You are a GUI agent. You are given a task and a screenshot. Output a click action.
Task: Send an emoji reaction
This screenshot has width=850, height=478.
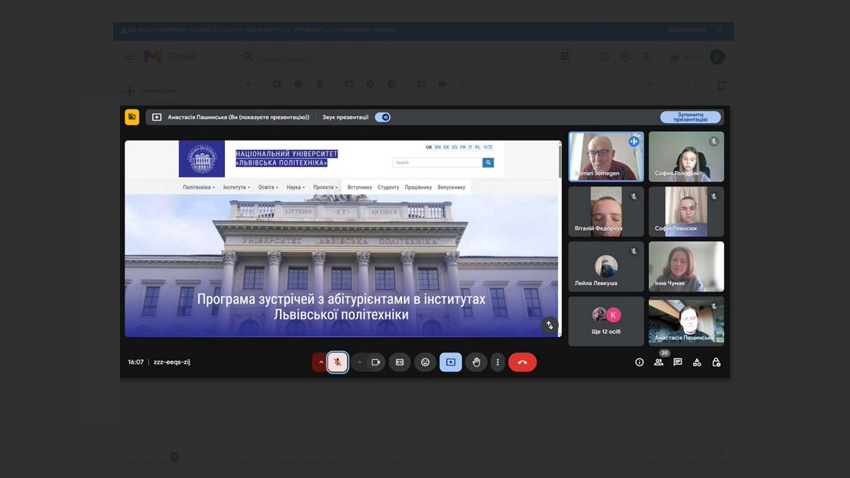425,362
